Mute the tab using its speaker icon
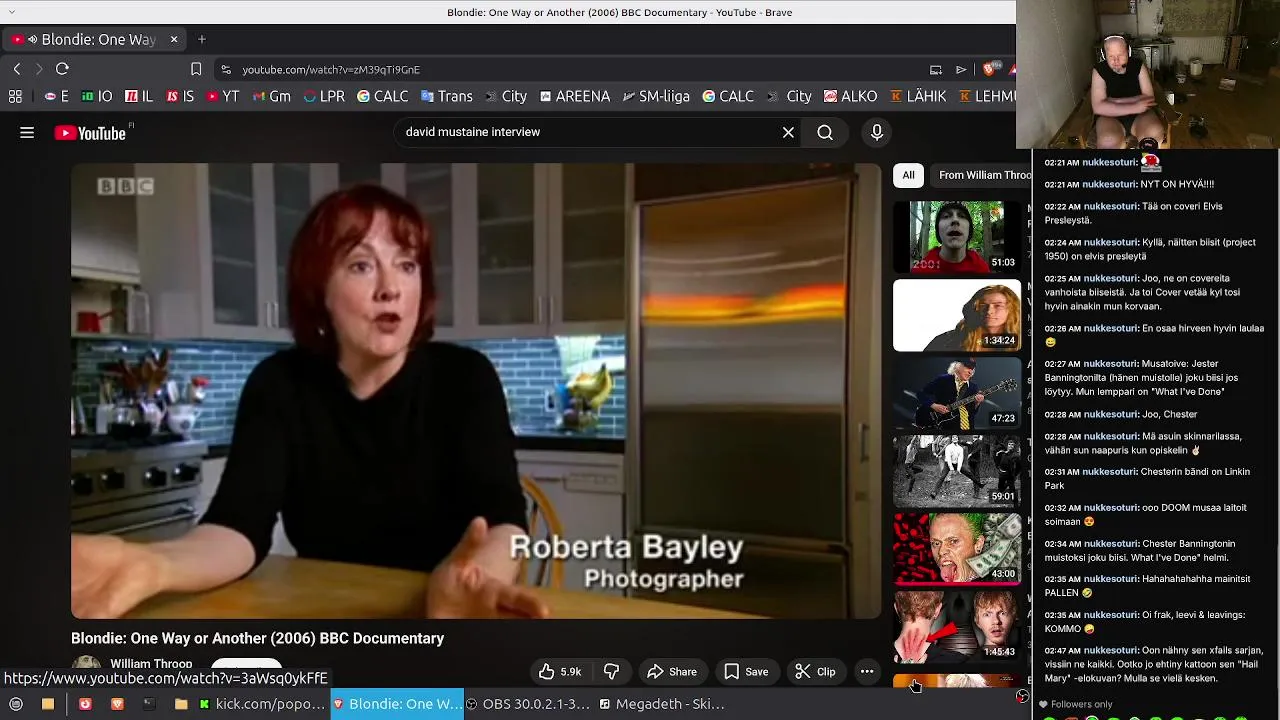1280x720 pixels. tap(32, 40)
